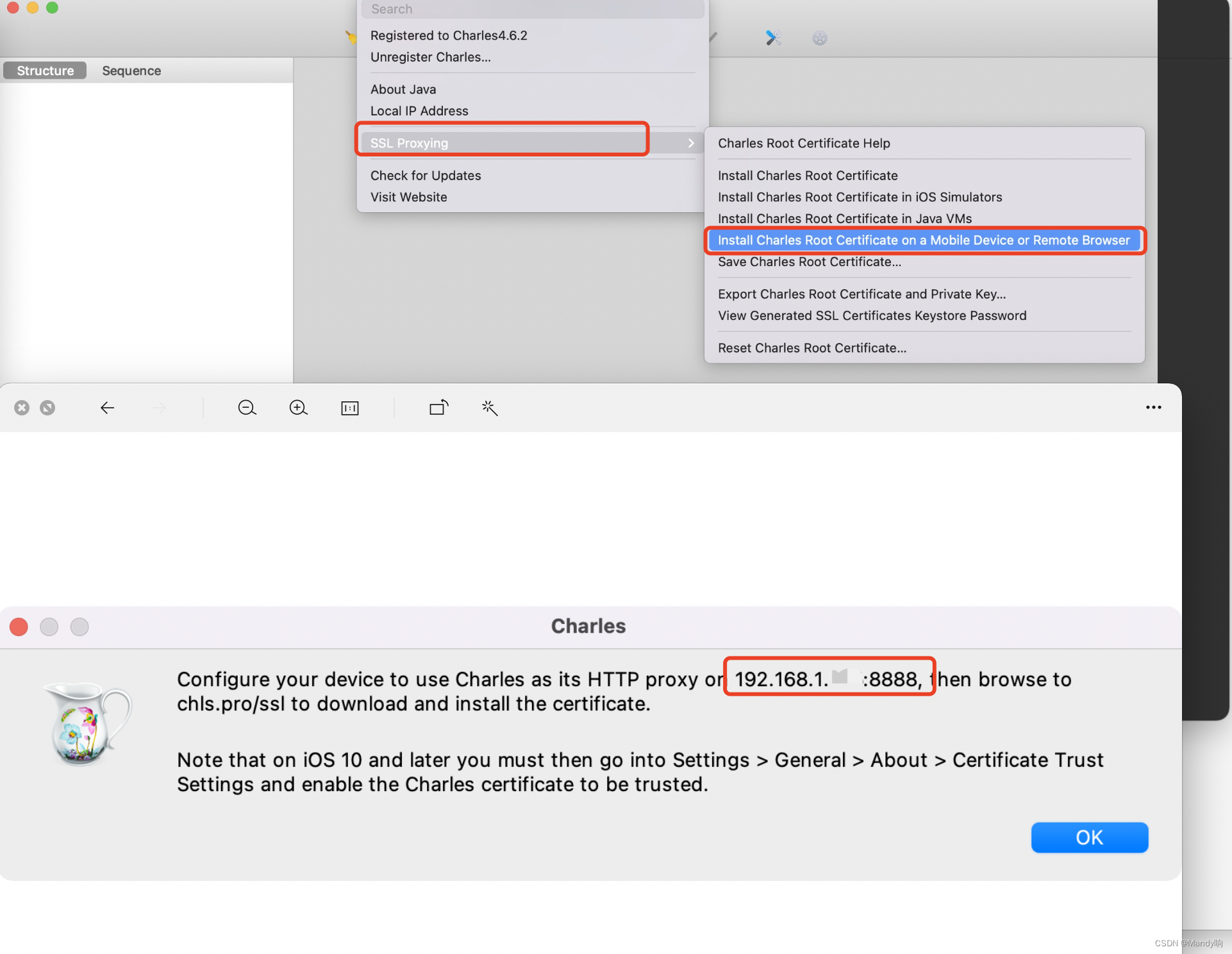Open the Charles Settings gear icon
The image size is (1232, 954).
pos(819,38)
